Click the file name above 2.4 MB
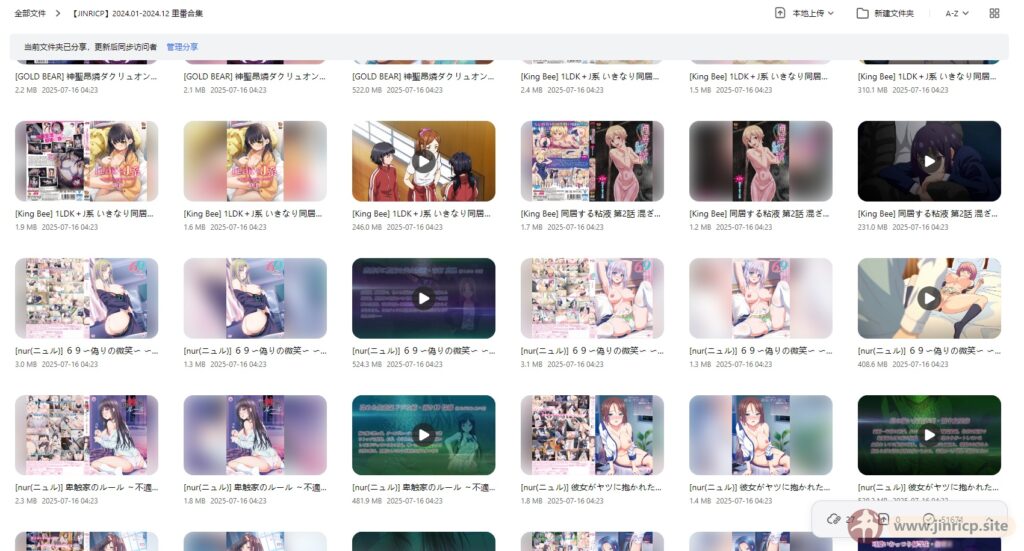The height and width of the screenshot is (551, 1024). (590, 76)
